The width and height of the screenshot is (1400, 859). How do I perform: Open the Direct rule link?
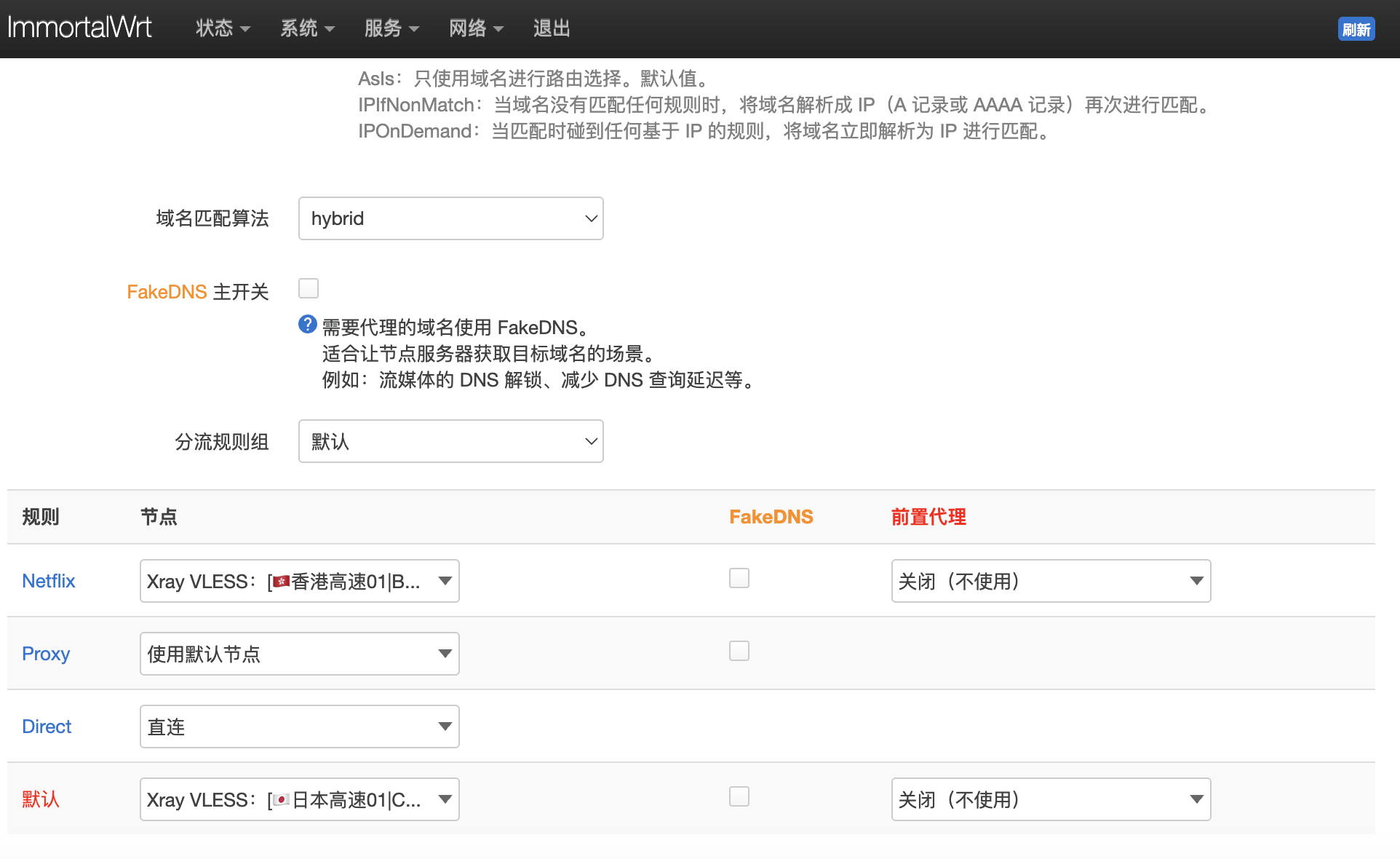(x=47, y=727)
